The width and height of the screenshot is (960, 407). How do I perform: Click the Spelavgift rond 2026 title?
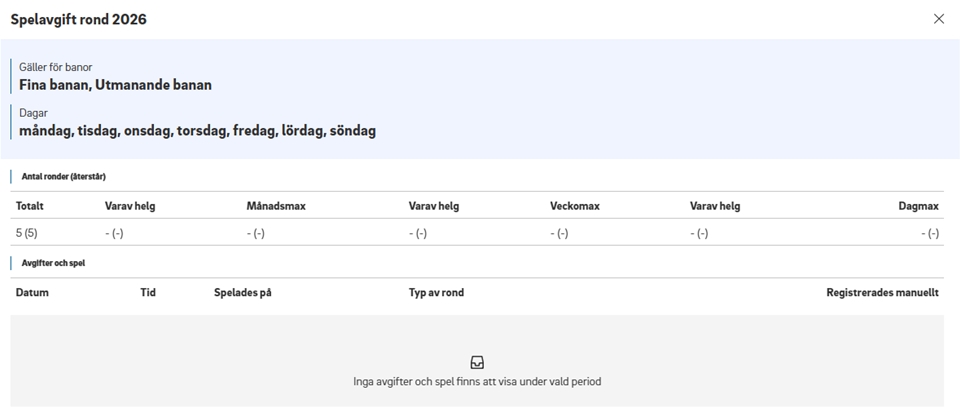(x=78, y=19)
